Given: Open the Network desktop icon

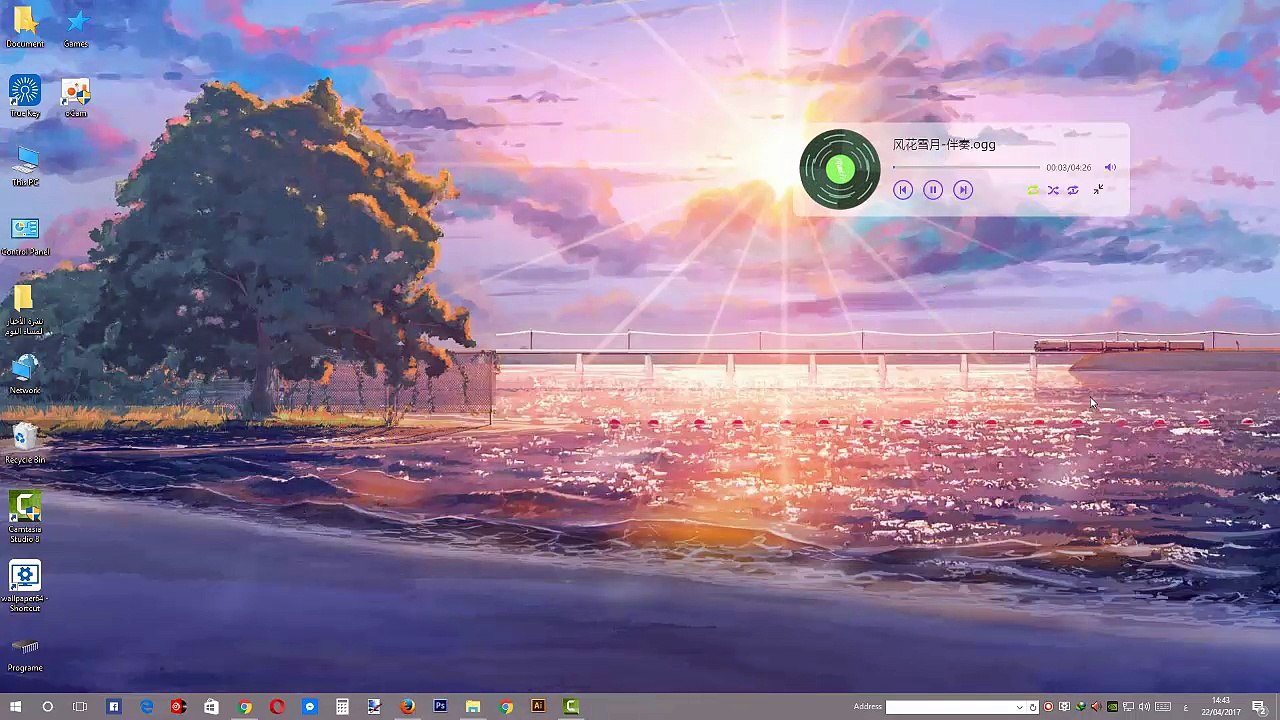Looking at the screenshot, I should click(x=25, y=374).
